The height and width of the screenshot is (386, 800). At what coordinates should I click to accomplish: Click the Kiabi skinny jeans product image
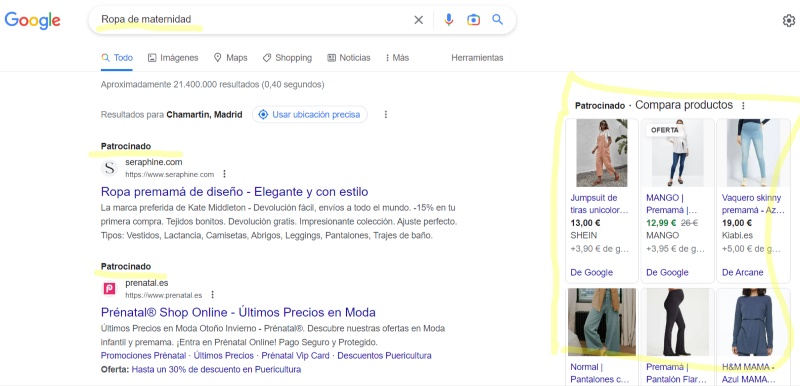click(753, 153)
